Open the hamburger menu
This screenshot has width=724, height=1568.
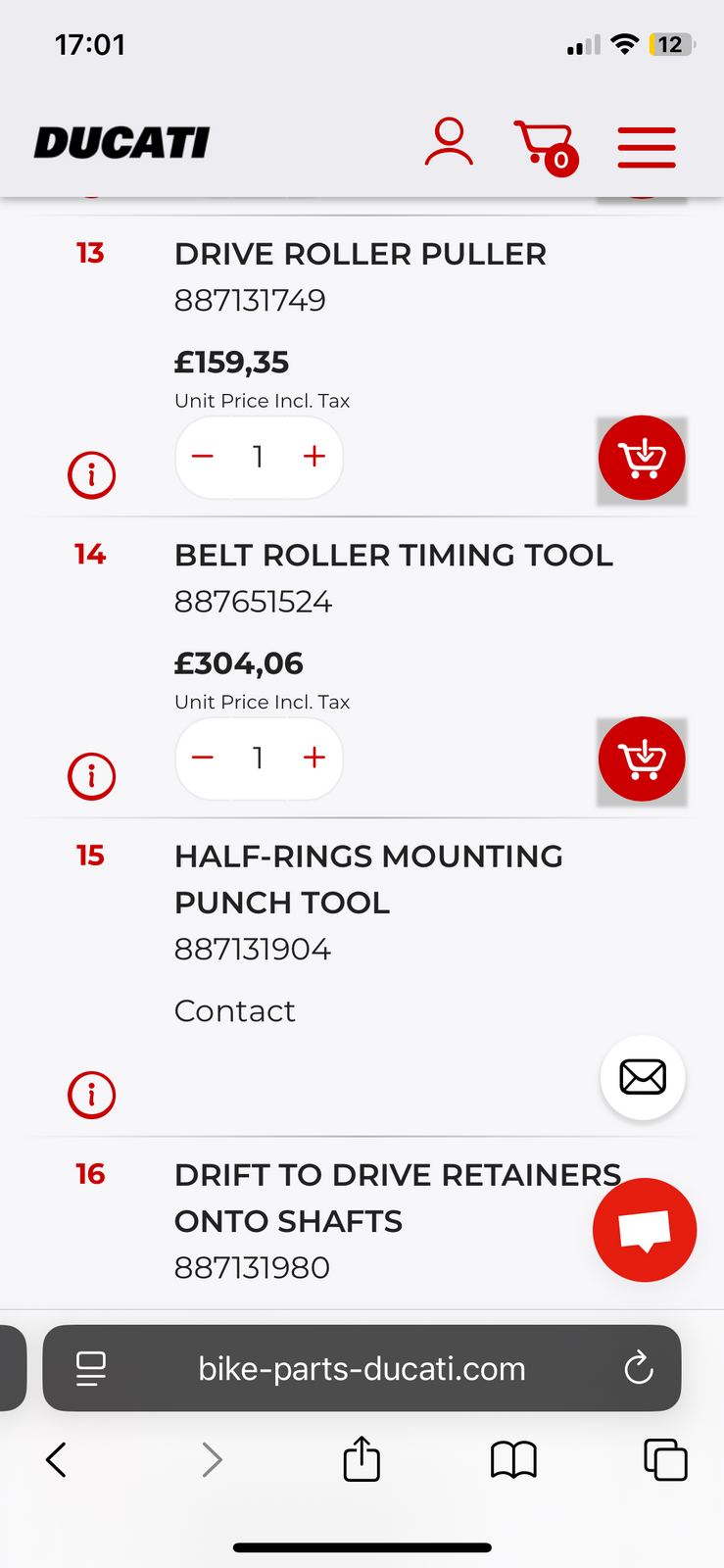pos(647,148)
